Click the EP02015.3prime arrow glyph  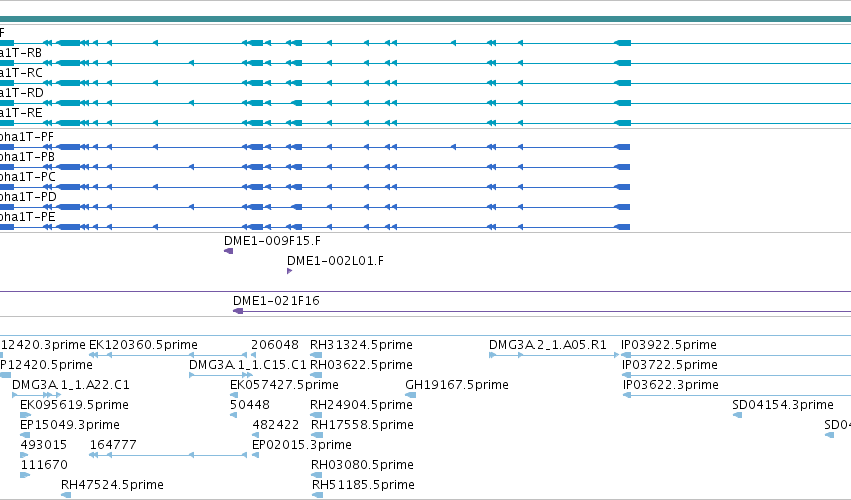pos(256,455)
